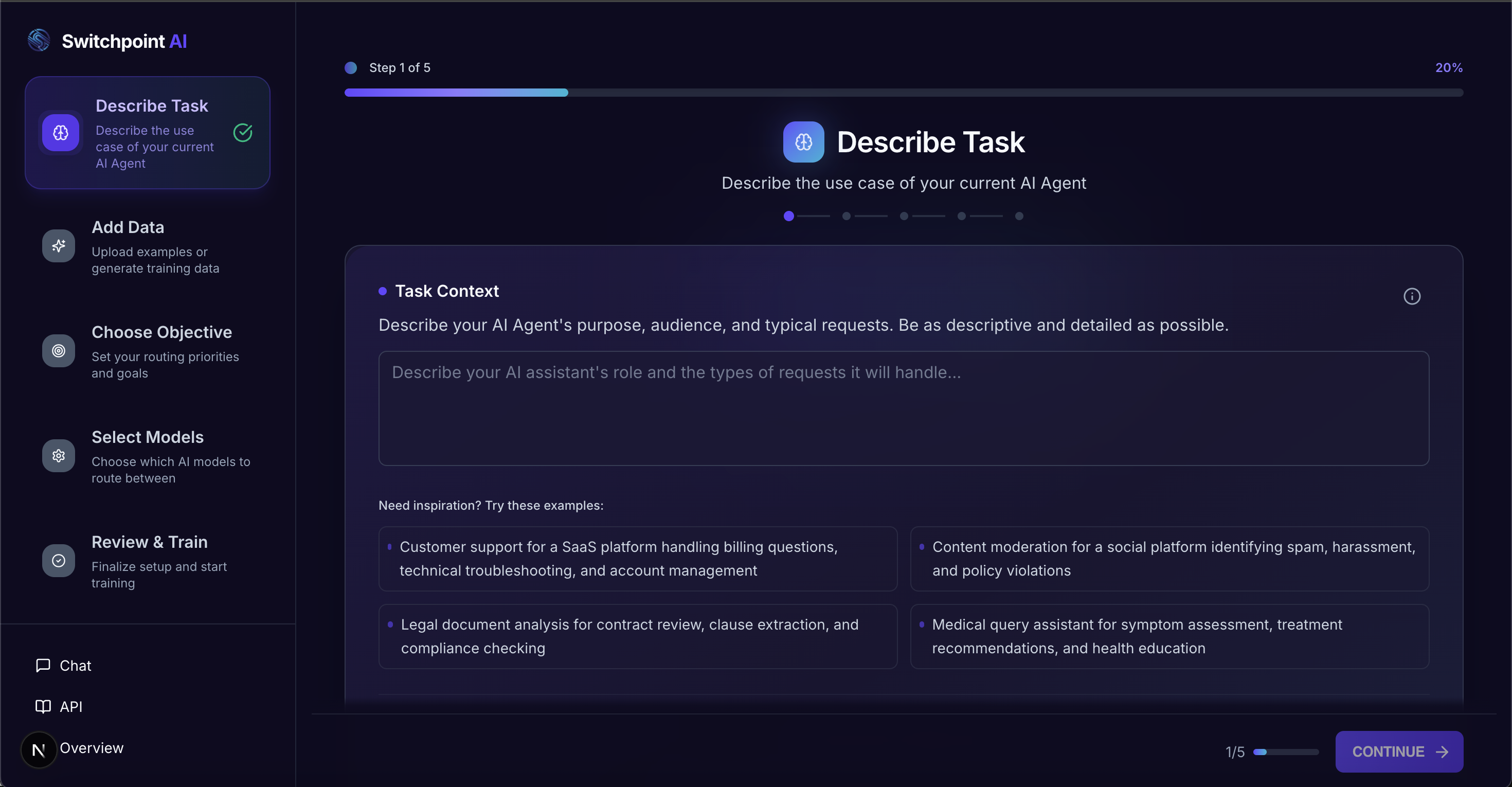Screen dimensions: 1512x787
Task: Click the sparkle icon beside Add Data
Action: [x=59, y=246]
